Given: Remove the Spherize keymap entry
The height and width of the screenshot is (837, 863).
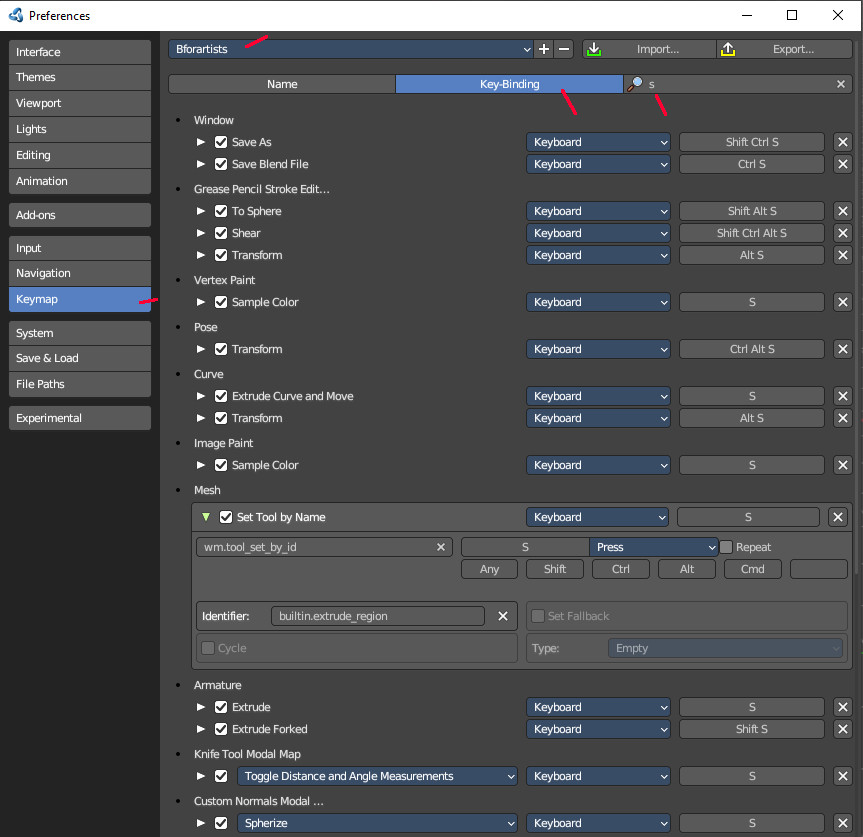Looking at the screenshot, I should click(x=843, y=823).
